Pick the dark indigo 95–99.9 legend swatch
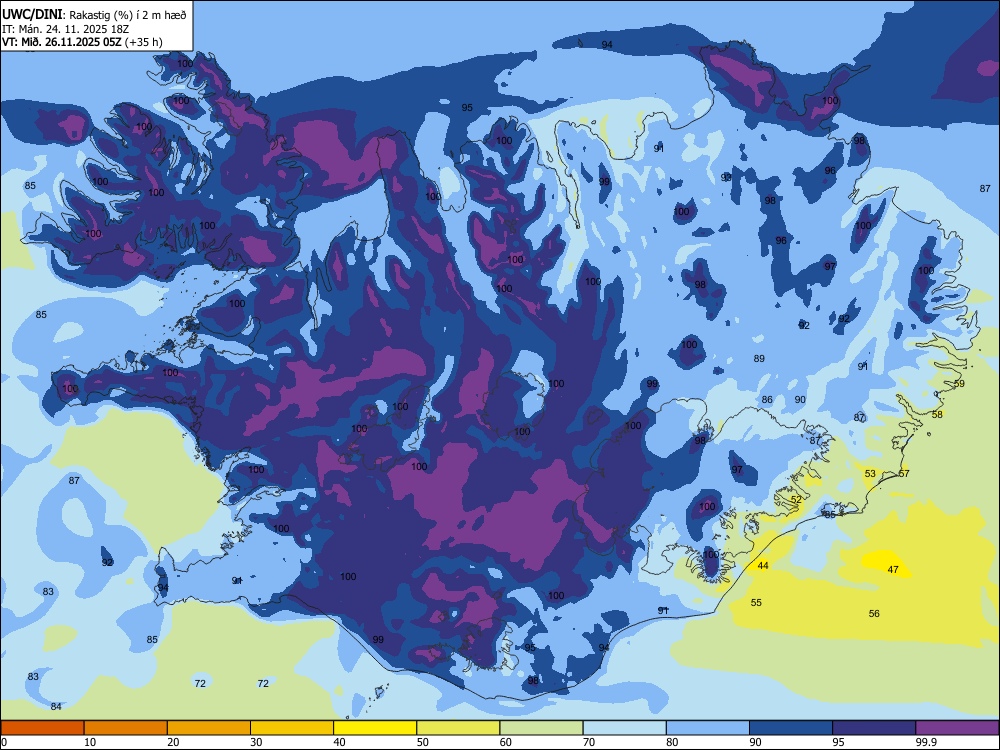 tap(874, 728)
